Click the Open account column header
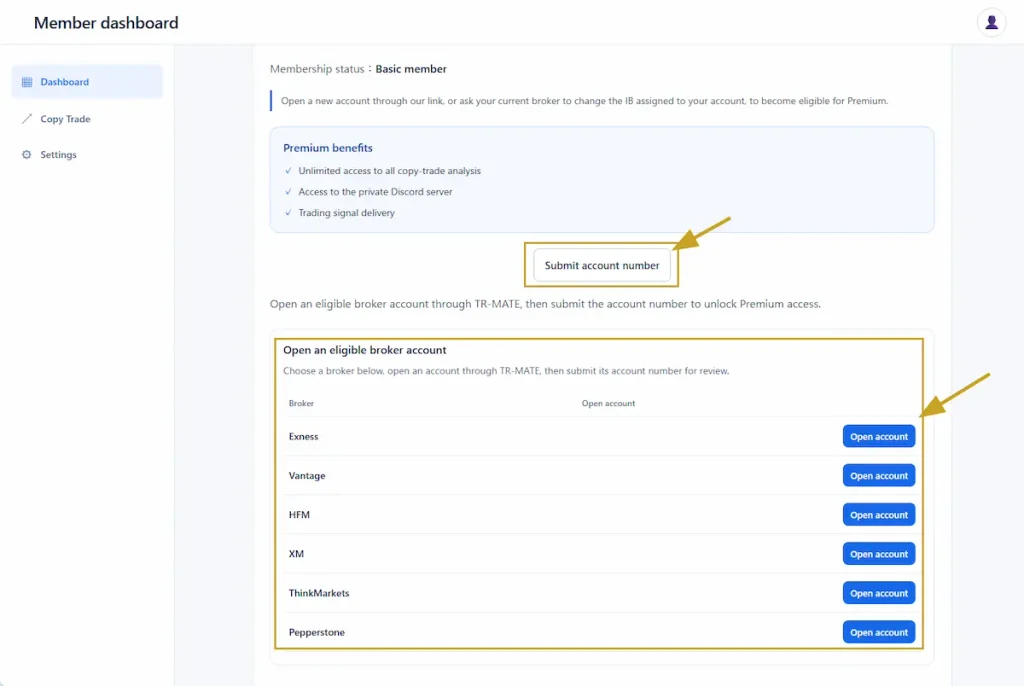Viewport: 1024px width, 686px height. point(608,403)
